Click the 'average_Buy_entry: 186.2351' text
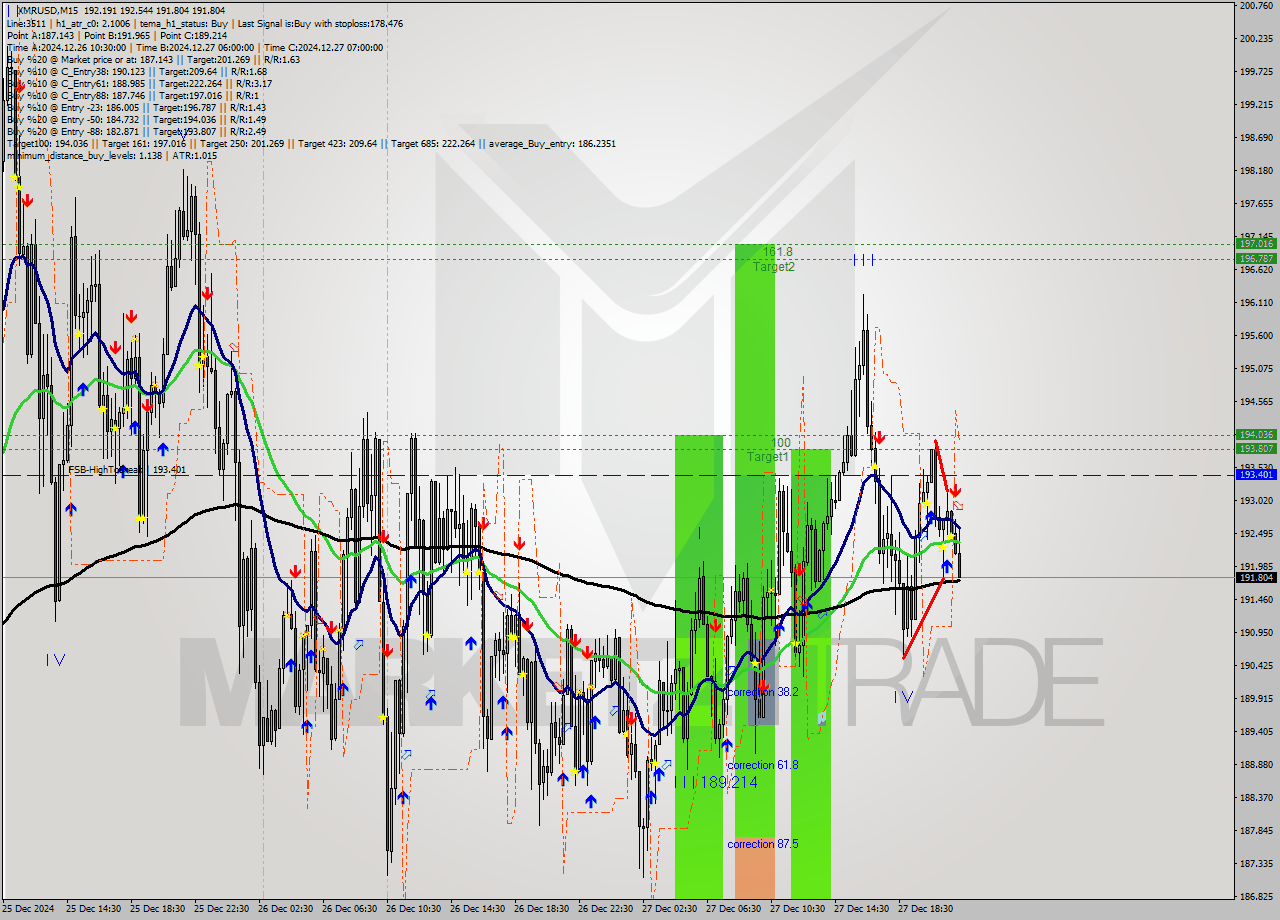This screenshot has width=1280, height=920. point(551,143)
